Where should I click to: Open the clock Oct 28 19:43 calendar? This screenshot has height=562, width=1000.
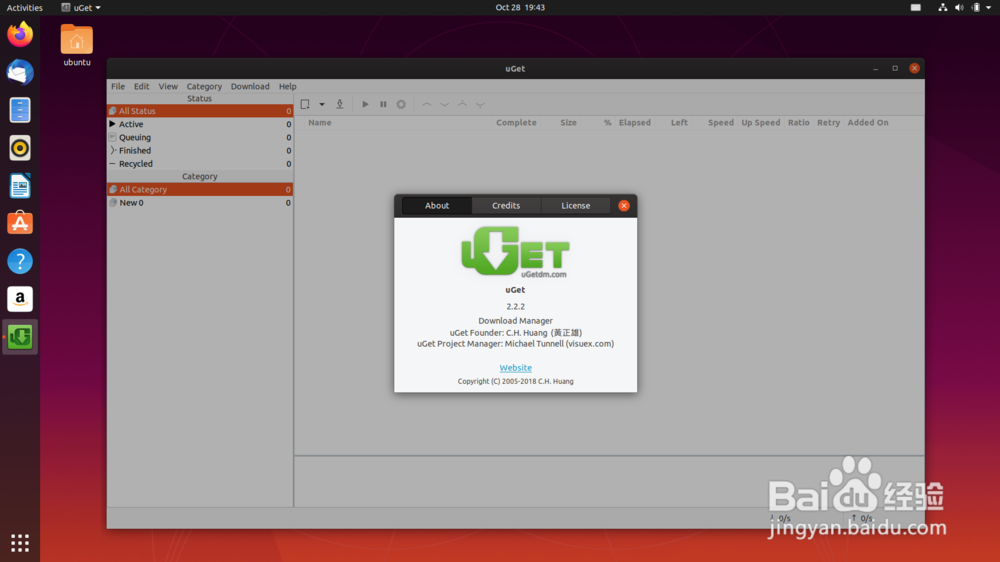coord(520,8)
